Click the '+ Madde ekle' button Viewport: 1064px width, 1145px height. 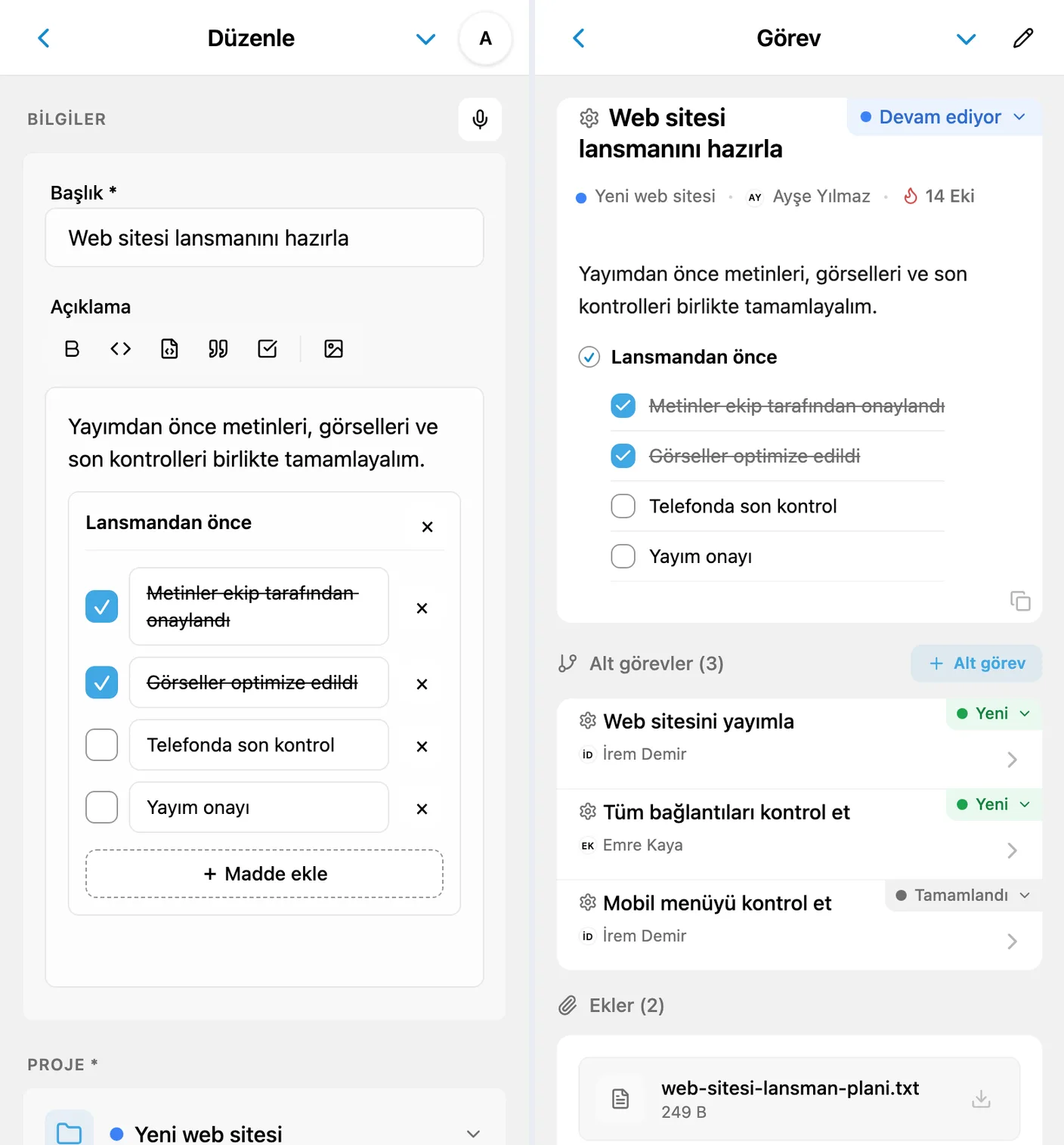264,874
